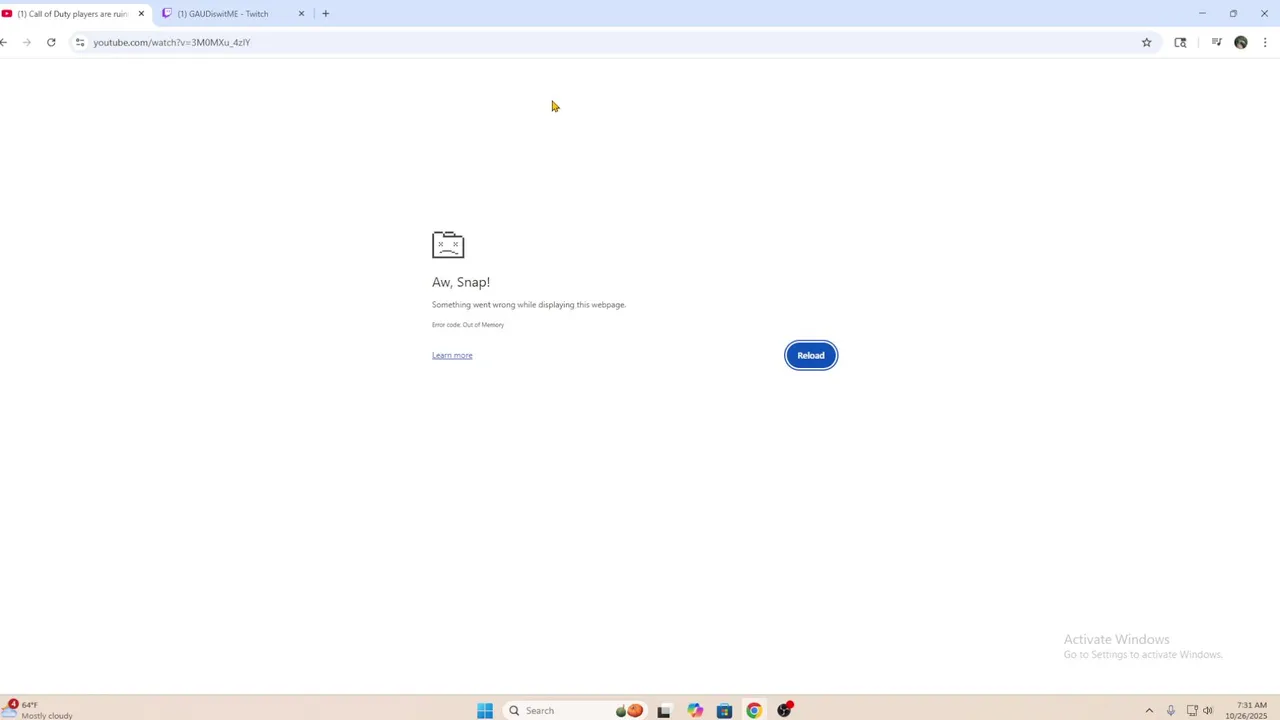Open Microsoft Store from the taskbar
The image size is (1280, 720).
tap(724, 711)
